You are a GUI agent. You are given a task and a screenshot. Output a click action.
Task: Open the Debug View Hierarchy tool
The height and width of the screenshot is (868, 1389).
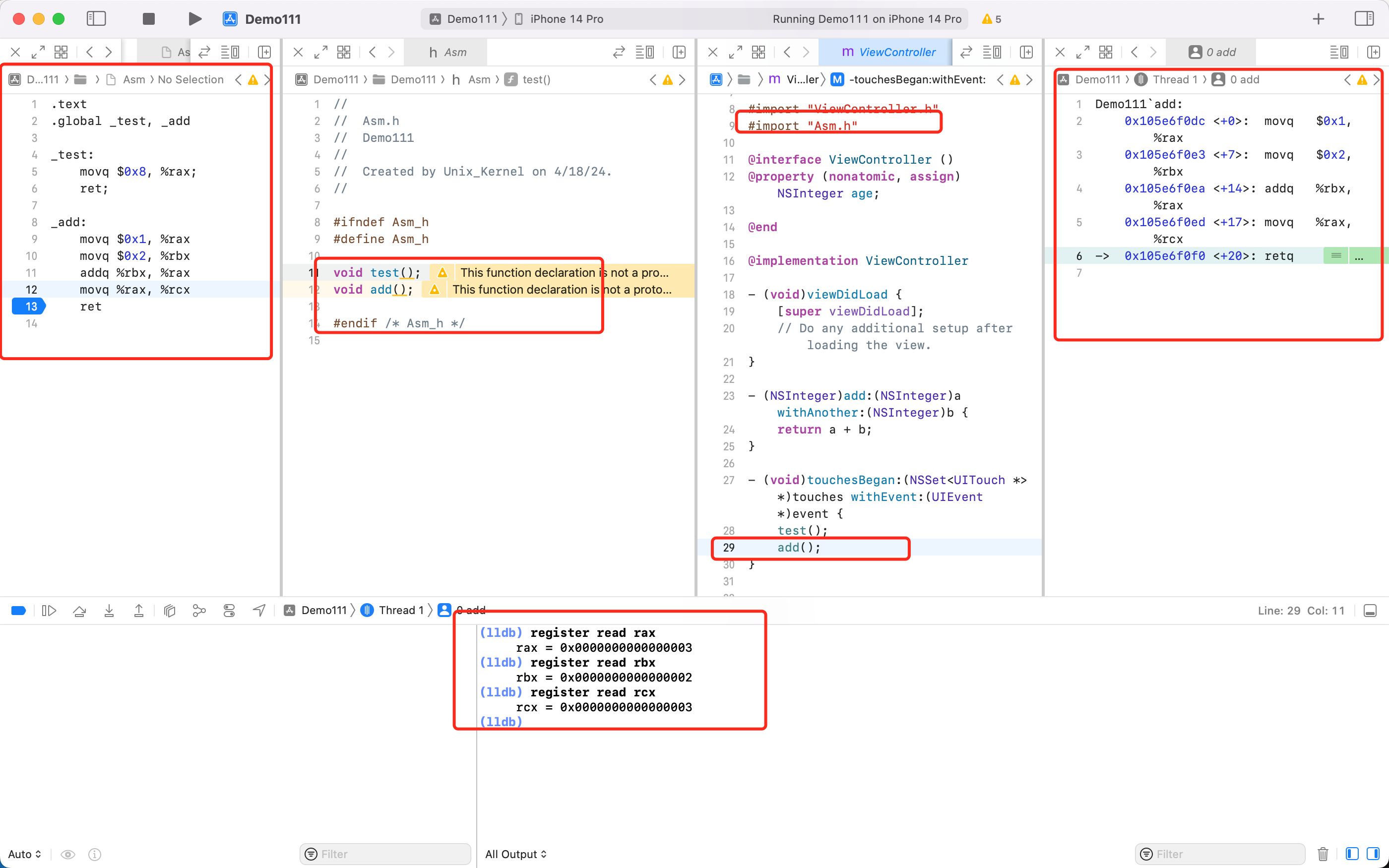click(169, 611)
